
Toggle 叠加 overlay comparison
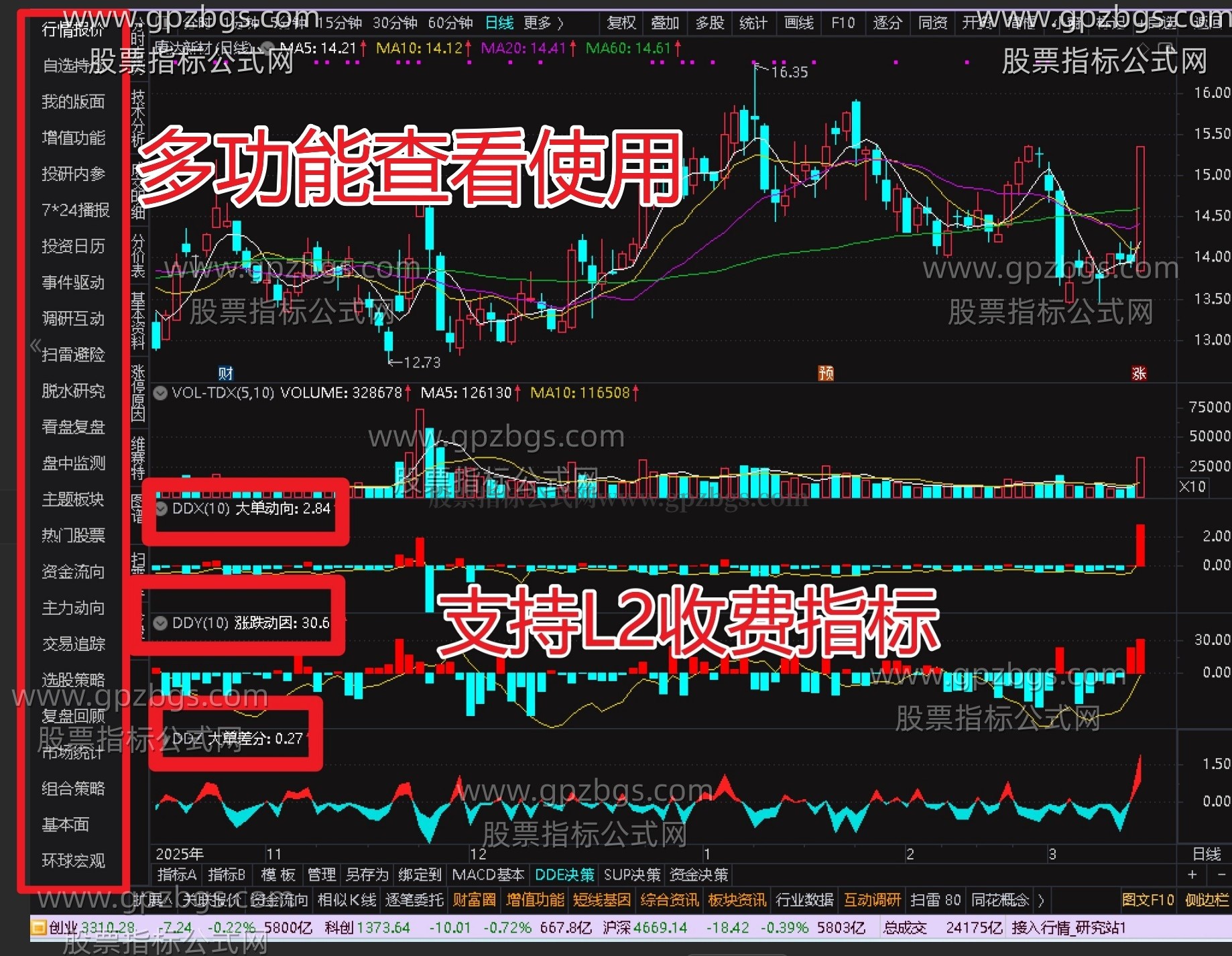pos(665,23)
